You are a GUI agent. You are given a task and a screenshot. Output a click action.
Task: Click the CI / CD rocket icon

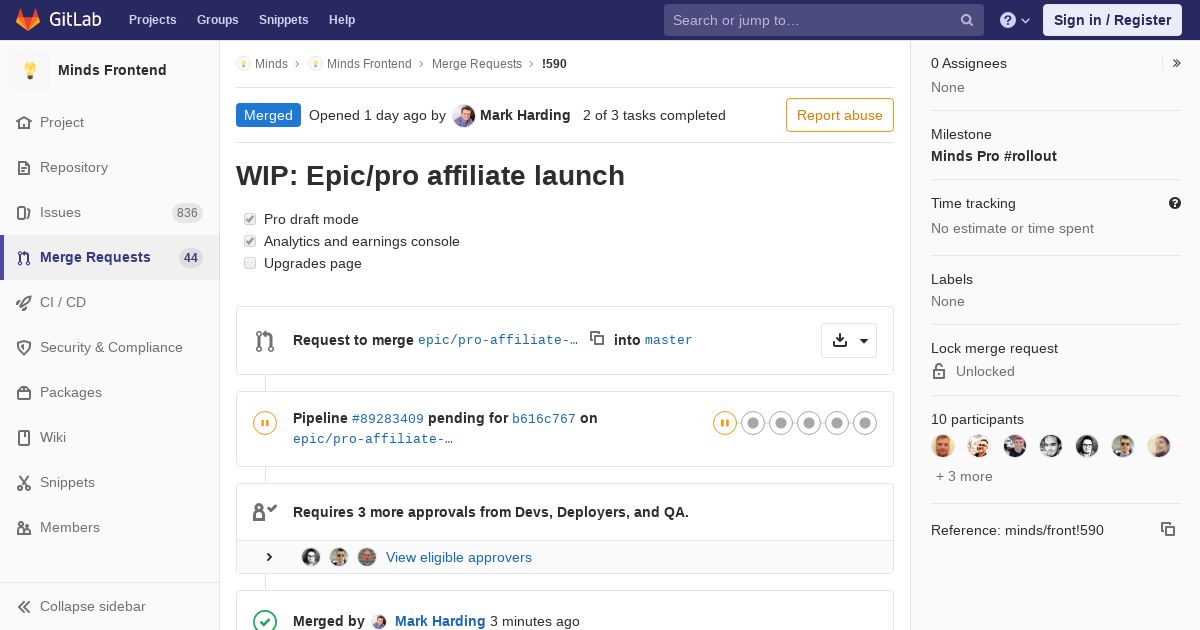pos(24,302)
